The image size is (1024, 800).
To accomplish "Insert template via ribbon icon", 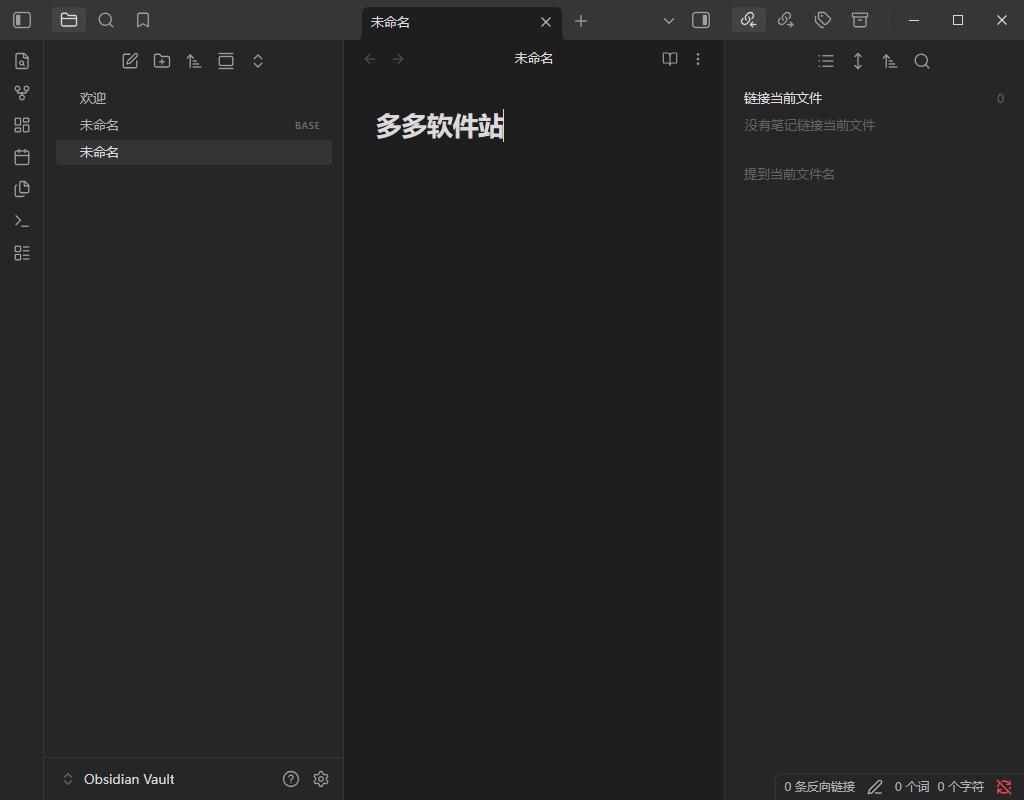I will coord(22,189).
